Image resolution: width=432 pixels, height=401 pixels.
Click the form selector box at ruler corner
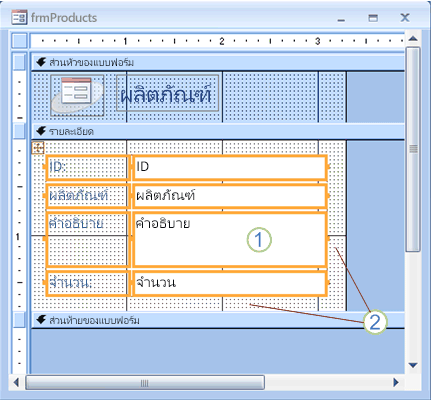(19, 41)
